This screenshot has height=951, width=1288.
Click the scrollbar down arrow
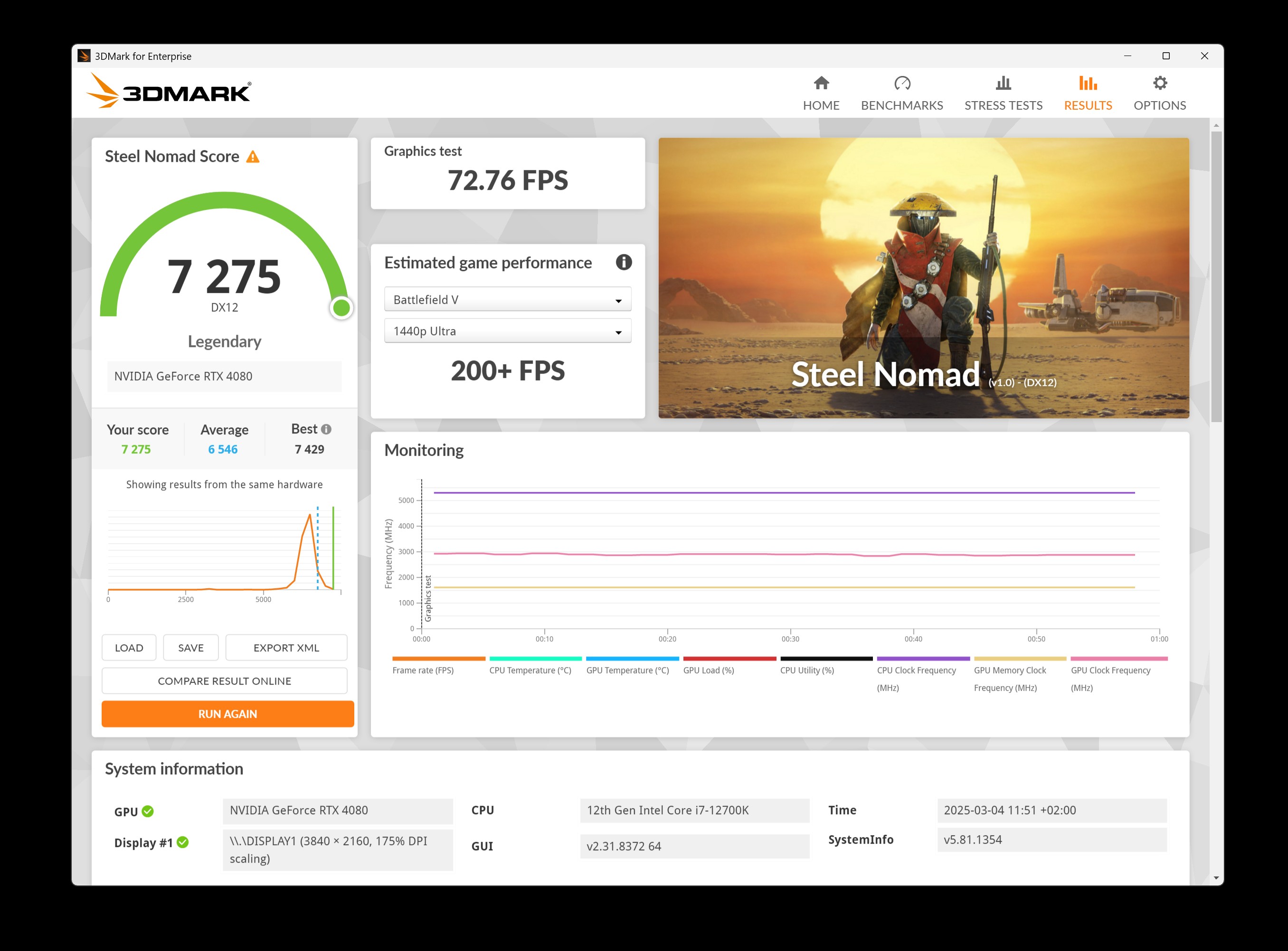pos(1216,878)
